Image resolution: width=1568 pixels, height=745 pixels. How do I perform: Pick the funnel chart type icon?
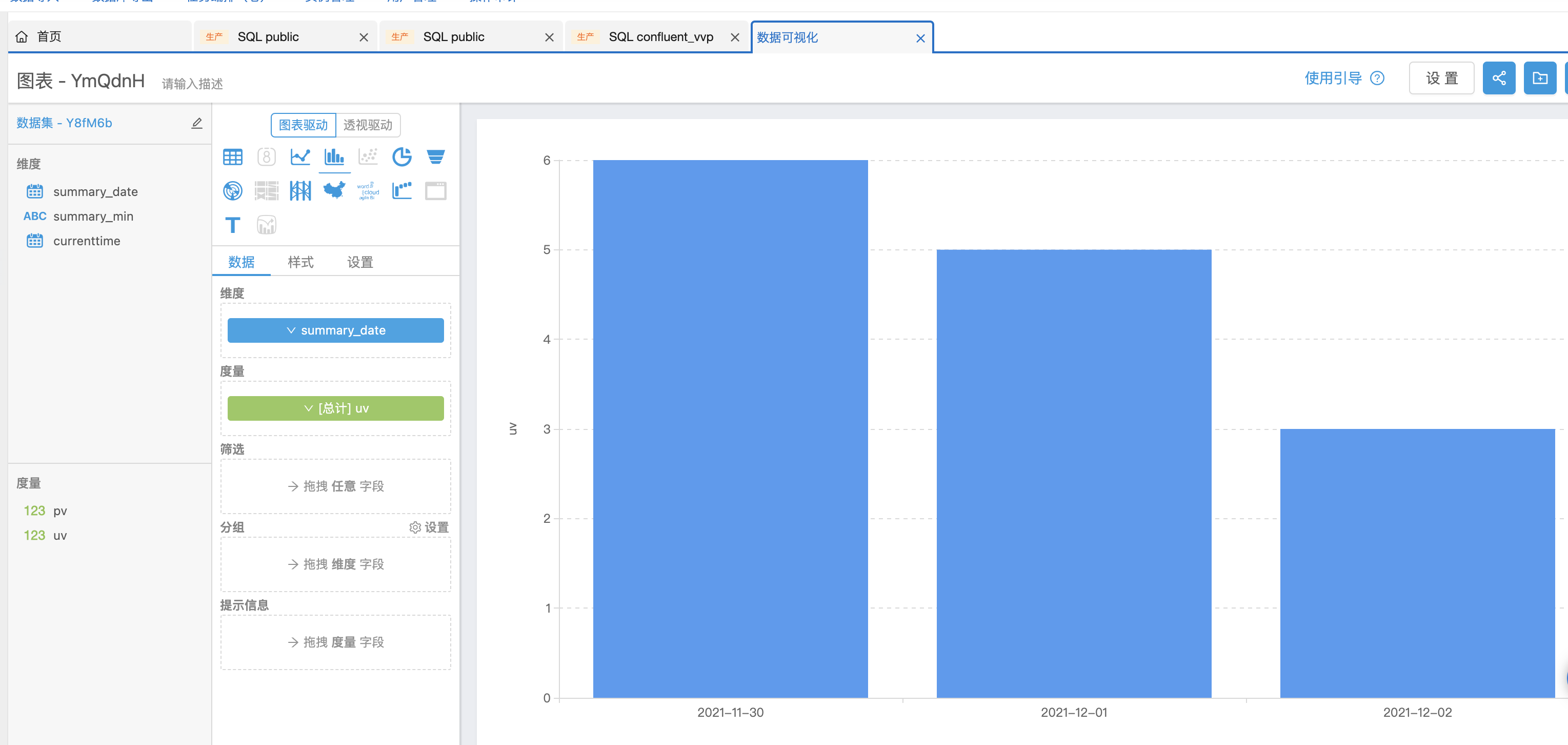tap(435, 157)
